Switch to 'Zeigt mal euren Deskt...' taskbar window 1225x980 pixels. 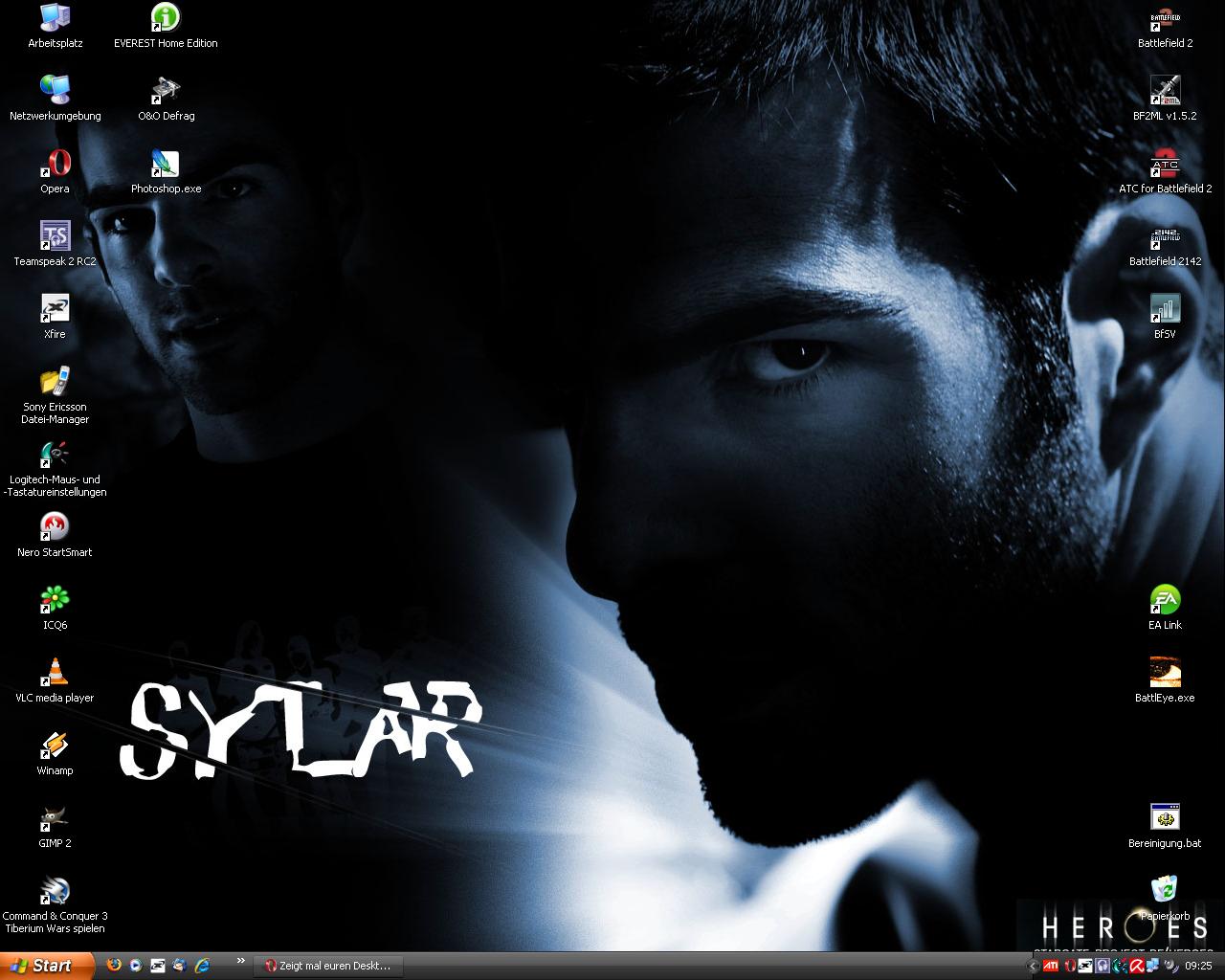328,966
